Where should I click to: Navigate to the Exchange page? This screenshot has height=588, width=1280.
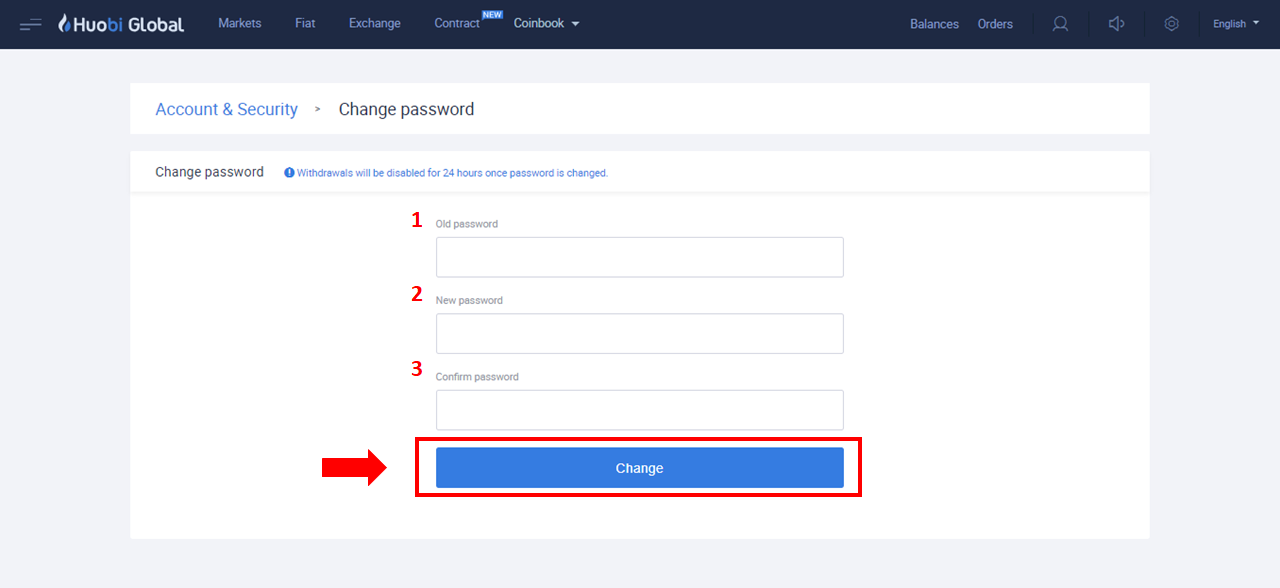375,23
